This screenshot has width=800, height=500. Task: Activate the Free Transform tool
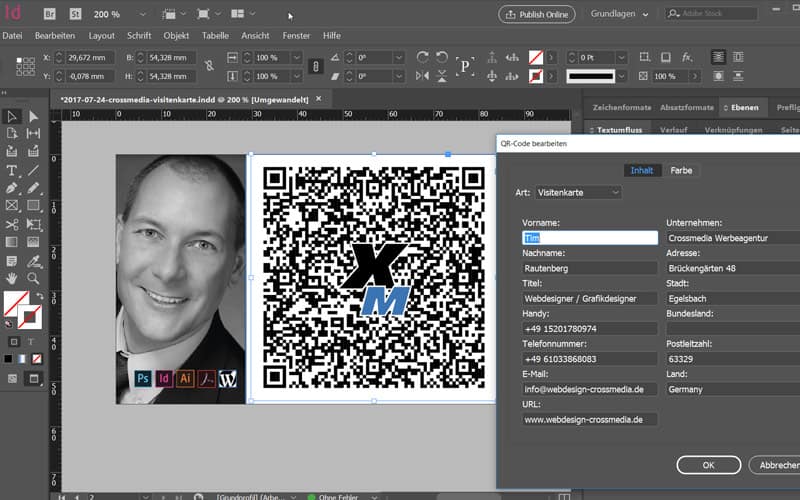[33, 224]
